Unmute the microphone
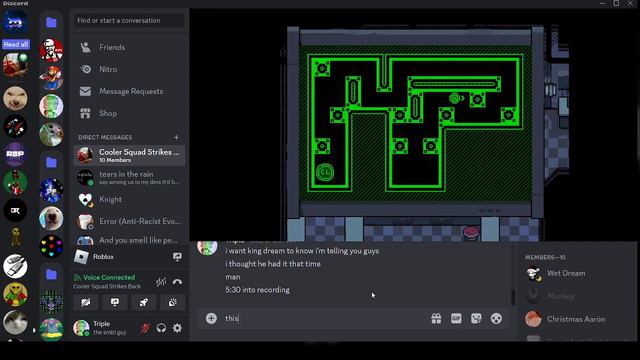 [x=145, y=328]
